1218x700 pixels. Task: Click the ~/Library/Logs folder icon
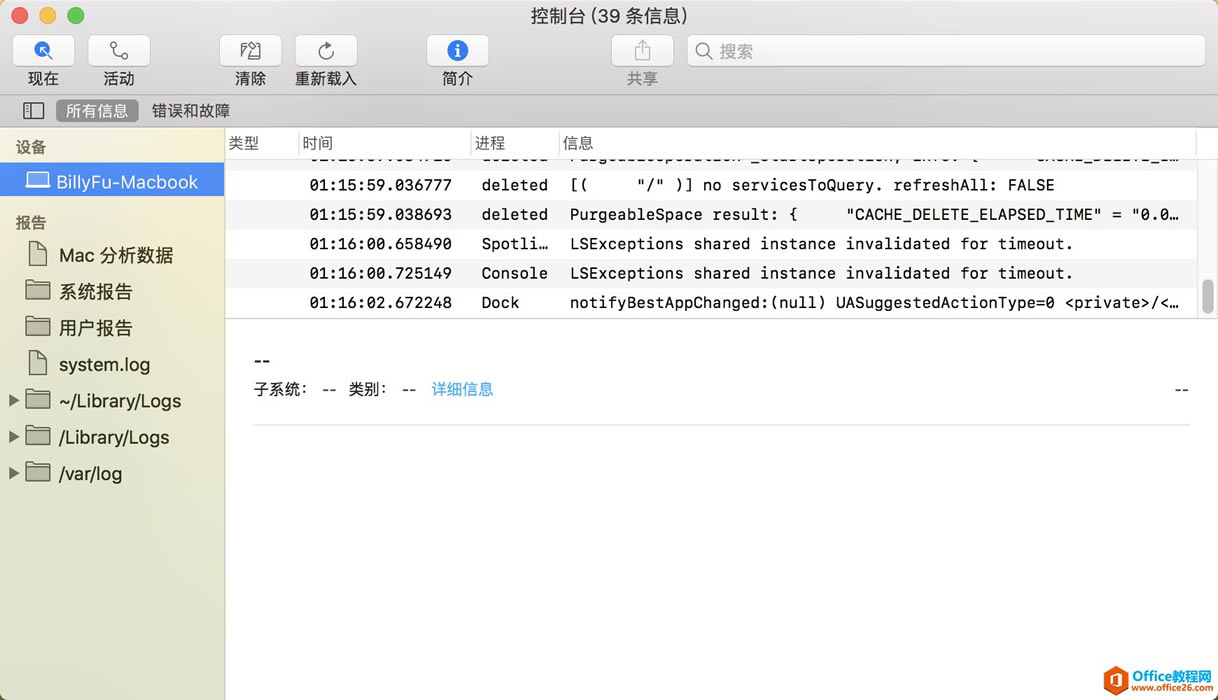38,399
